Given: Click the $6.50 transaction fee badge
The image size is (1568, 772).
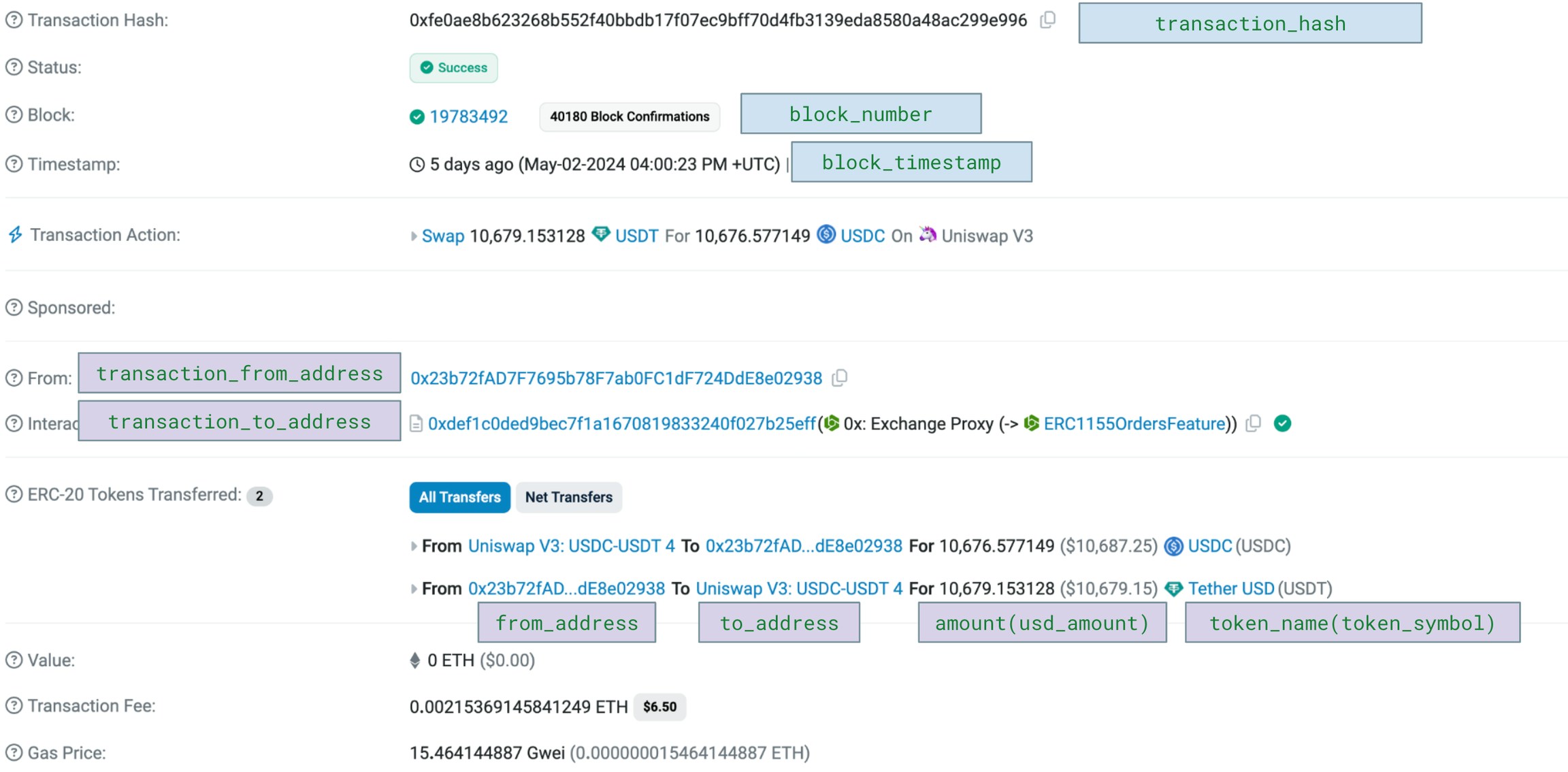Looking at the screenshot, I should coord(659,707).
